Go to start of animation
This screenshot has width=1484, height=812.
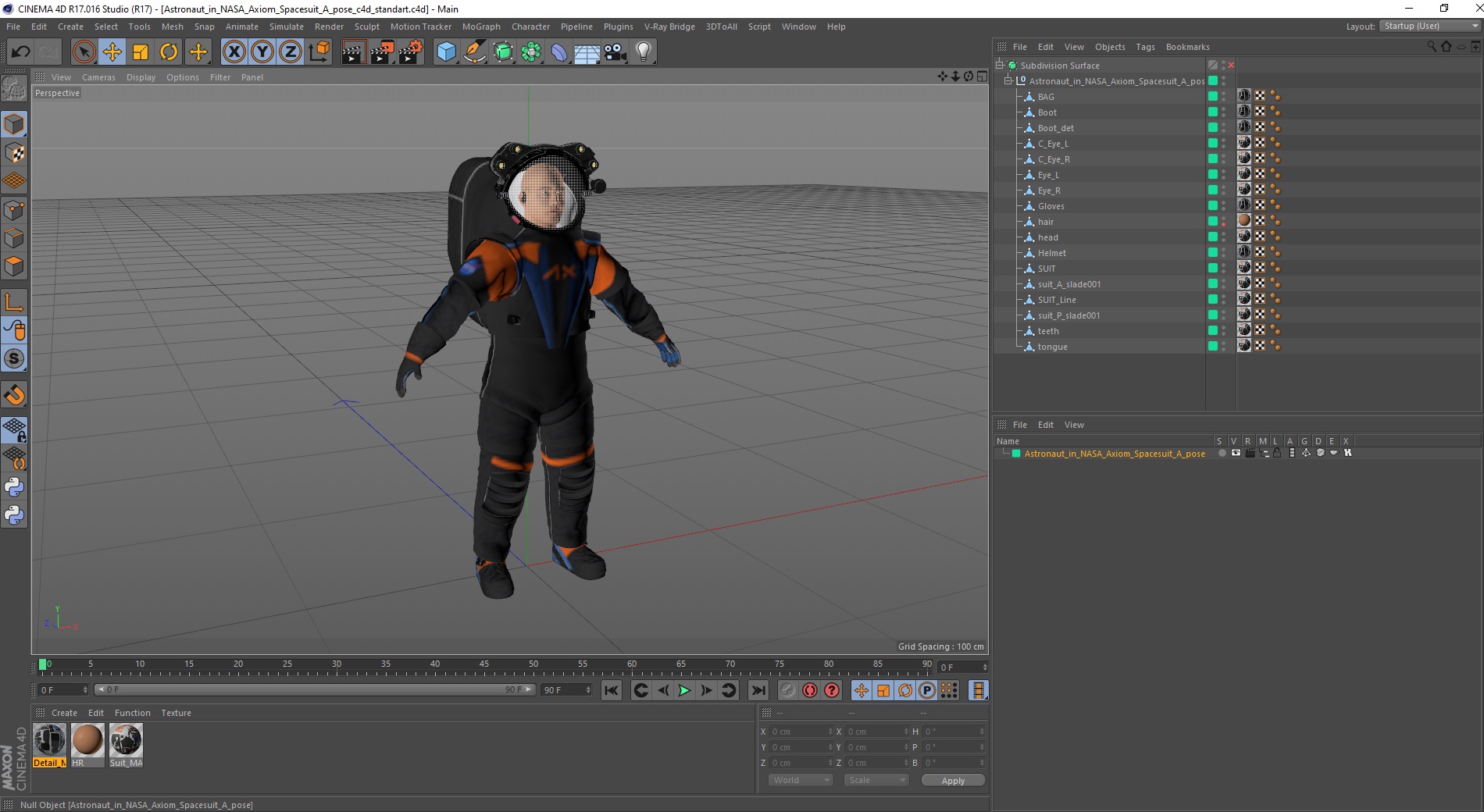pos(612,690)
